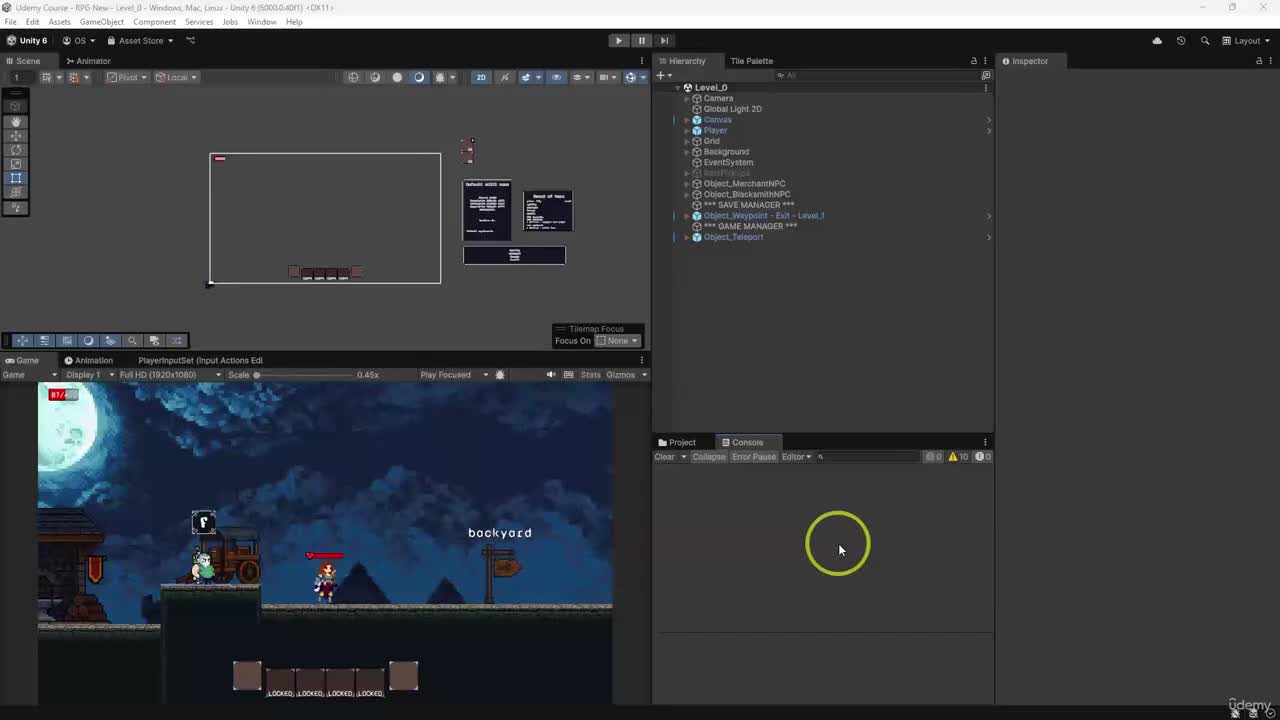Click the Console search field
The image size is (1280, 720).
(x=868, y=457)
